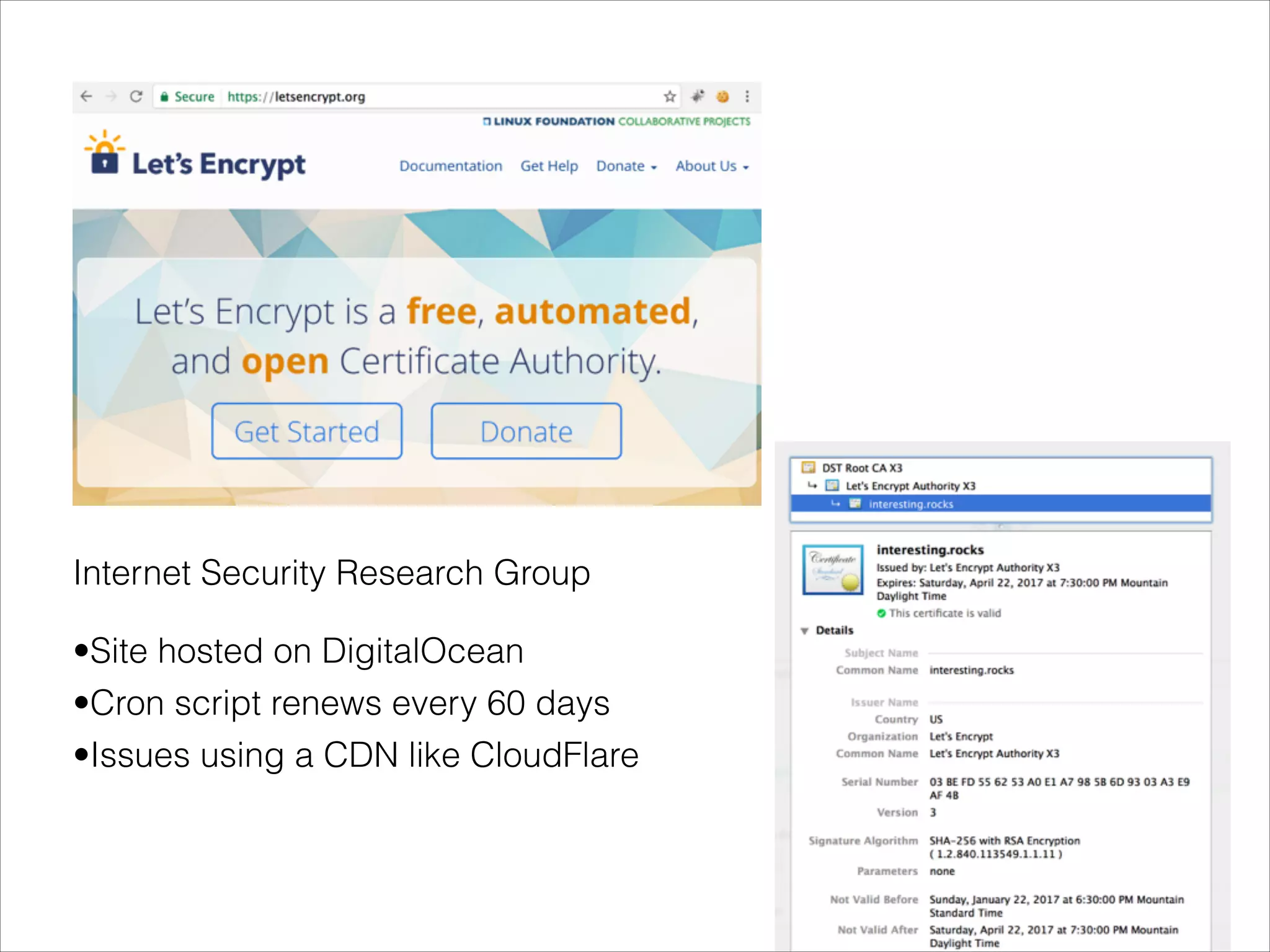
Task: Click the Country value US
Action: [936, 720]
